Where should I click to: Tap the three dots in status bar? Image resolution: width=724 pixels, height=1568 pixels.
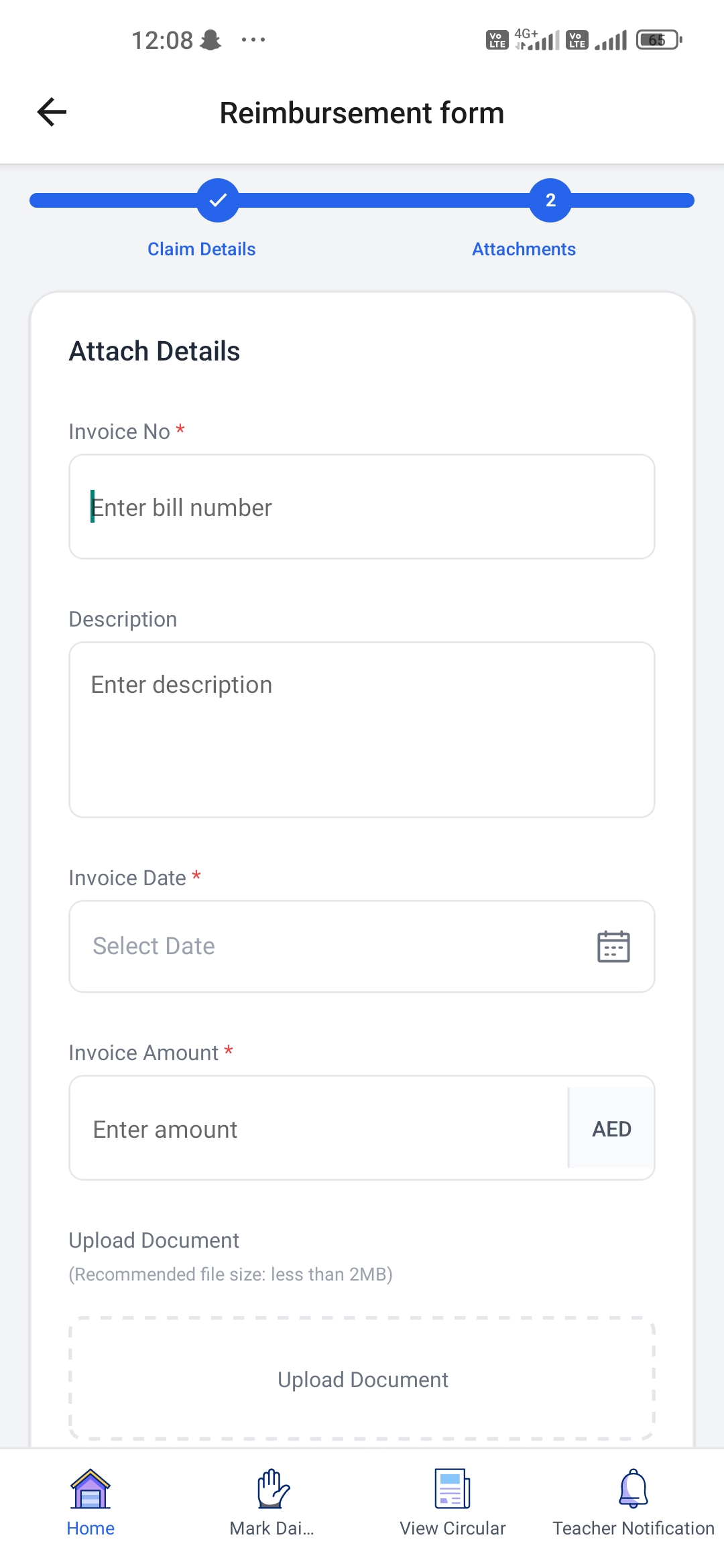pos(253,40)
